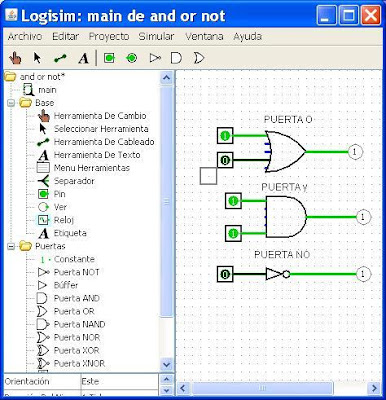The height and width of the screenshot is (400, 386).
Task: Choose Separador in tree
Action: [74, 181]
